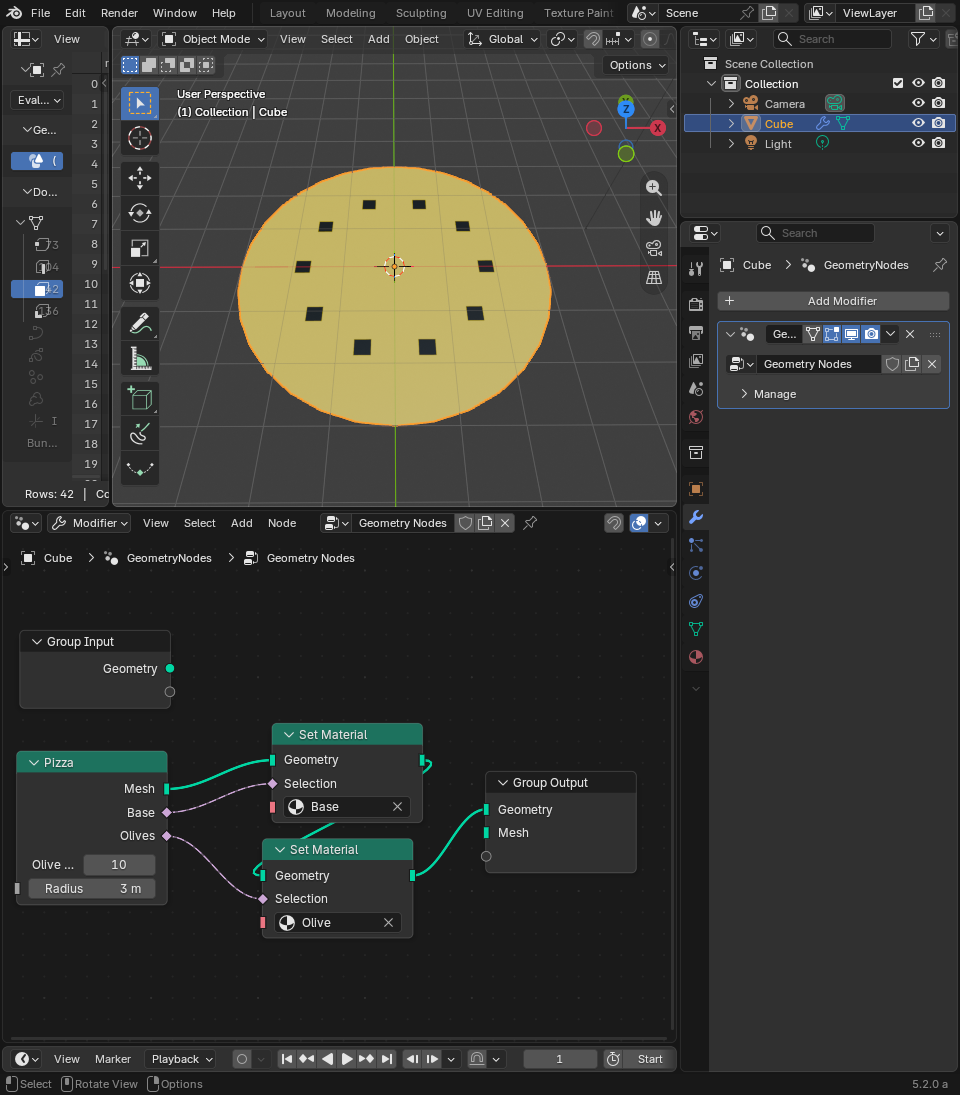The image size is (960, 1095).
Task: Hide Camera in viewport via eye icon
Action: click(x=919, y=103)
